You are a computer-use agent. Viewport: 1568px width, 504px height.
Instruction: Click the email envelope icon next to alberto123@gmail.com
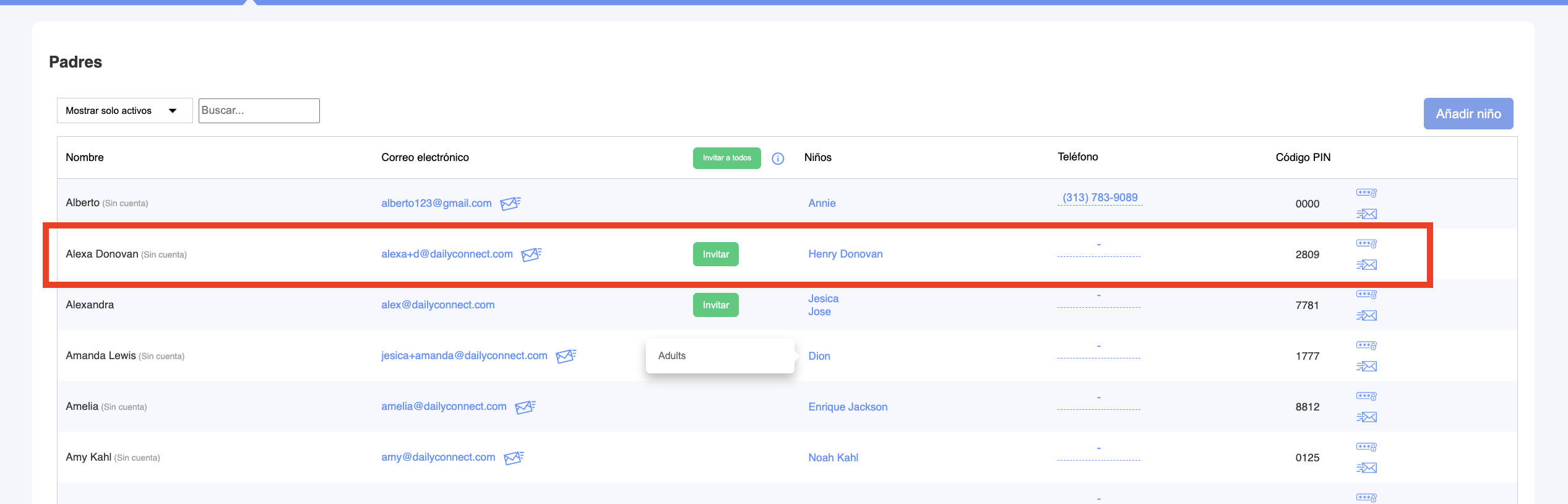(510, 203)
